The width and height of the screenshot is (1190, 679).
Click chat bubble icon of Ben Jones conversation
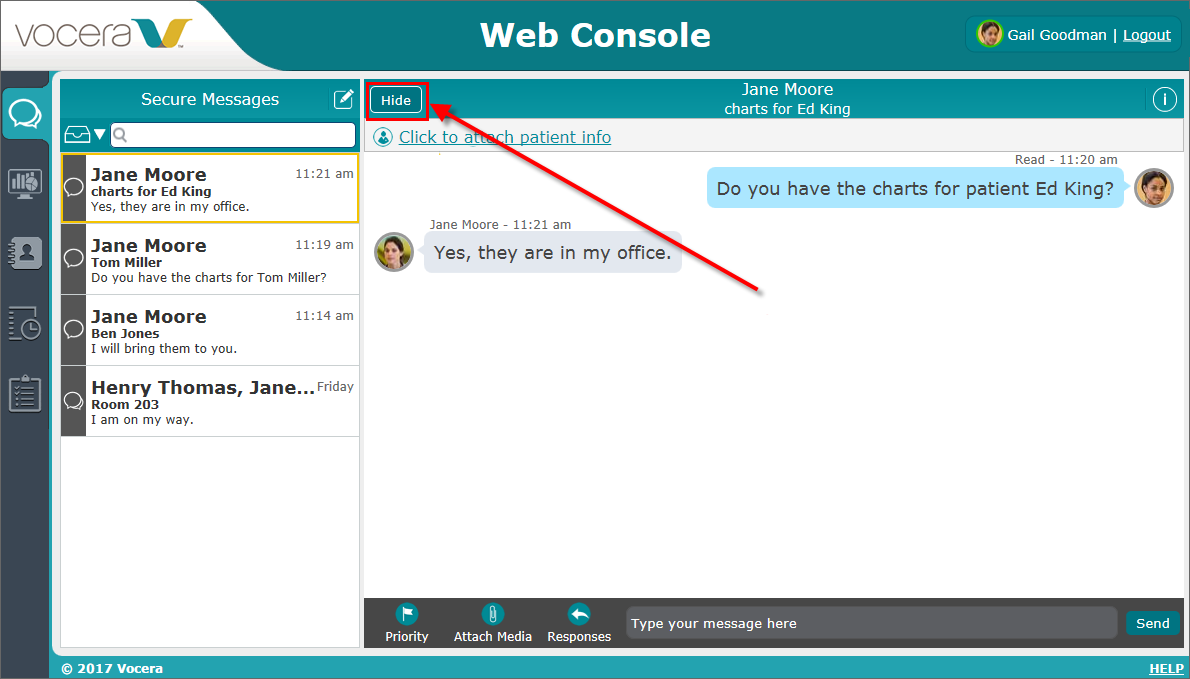pos(74,329)
